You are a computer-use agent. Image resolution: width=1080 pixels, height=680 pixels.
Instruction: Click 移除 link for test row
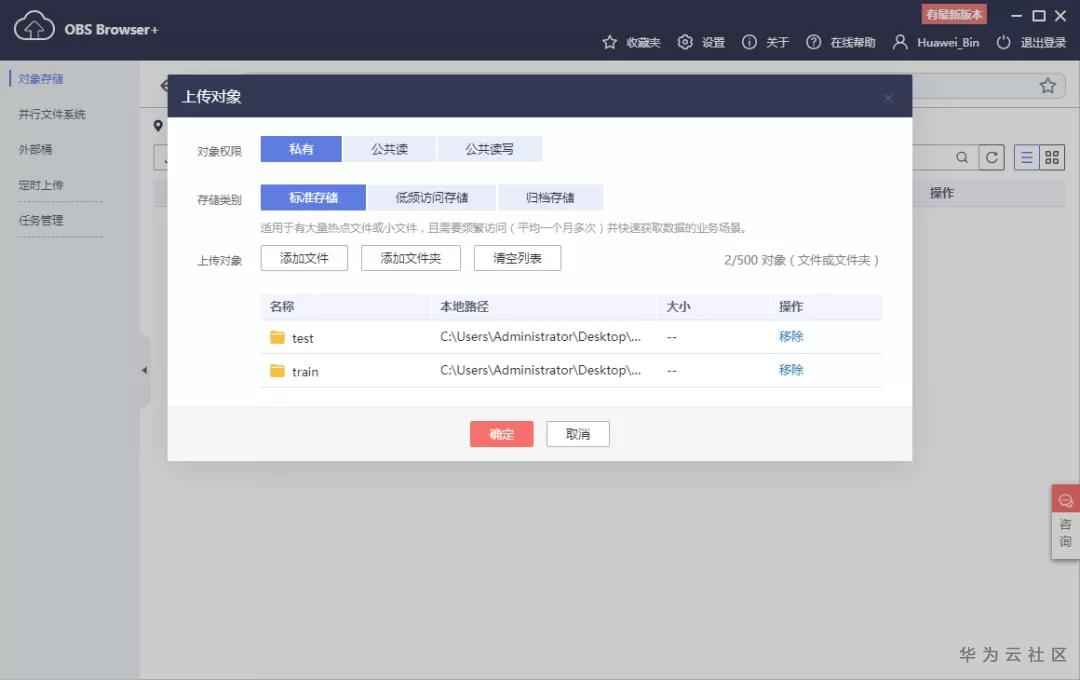[791, 336]
